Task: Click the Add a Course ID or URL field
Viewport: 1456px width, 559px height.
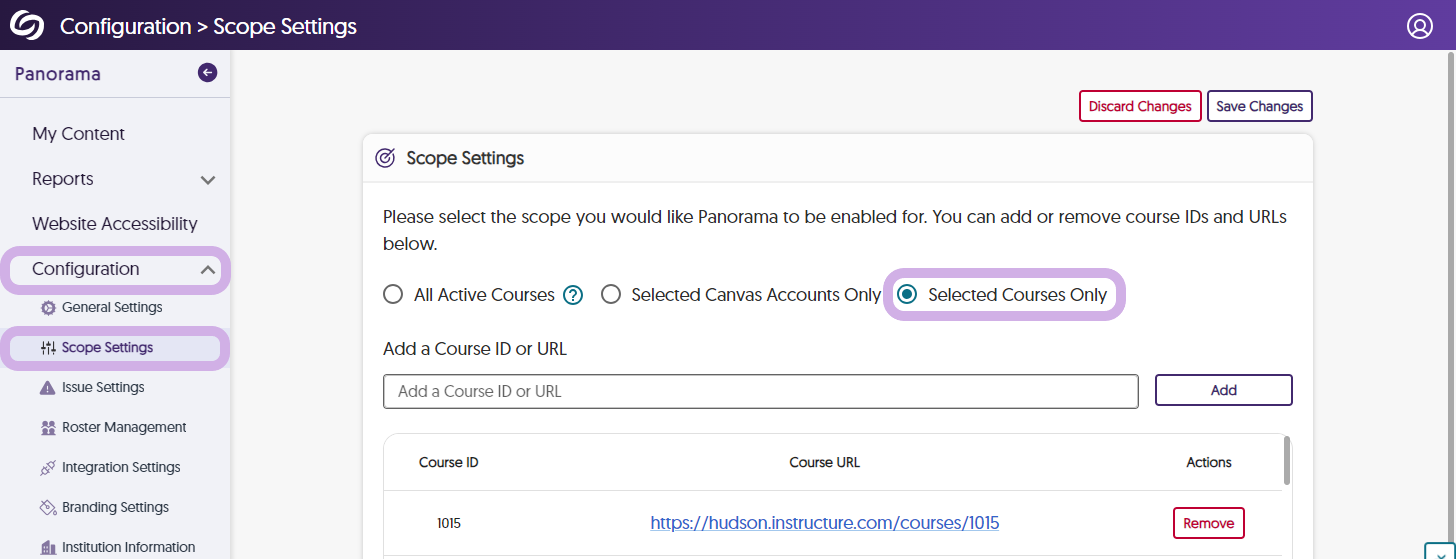Action: coord(760,391)
